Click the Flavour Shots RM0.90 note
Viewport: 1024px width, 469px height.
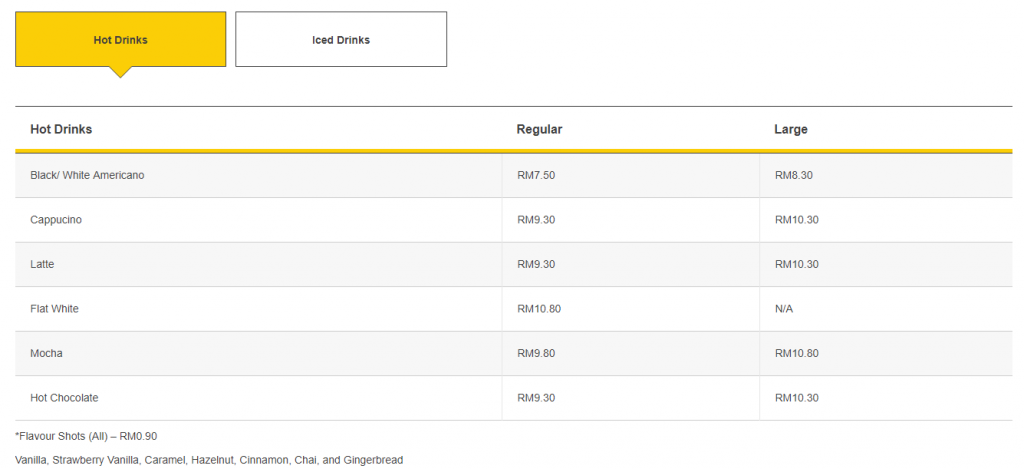coord(86,436)
